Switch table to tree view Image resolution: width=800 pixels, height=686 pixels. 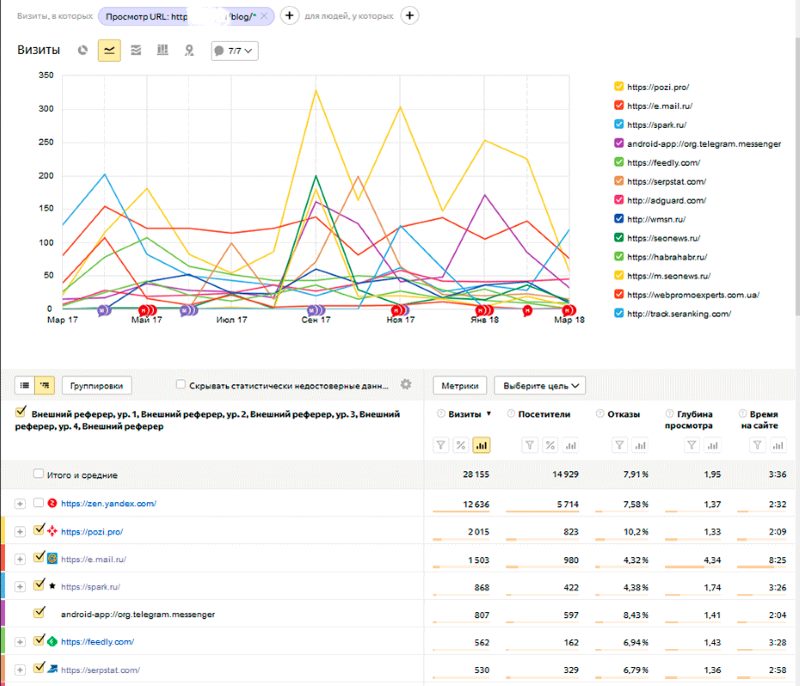[x=44, y=386]
